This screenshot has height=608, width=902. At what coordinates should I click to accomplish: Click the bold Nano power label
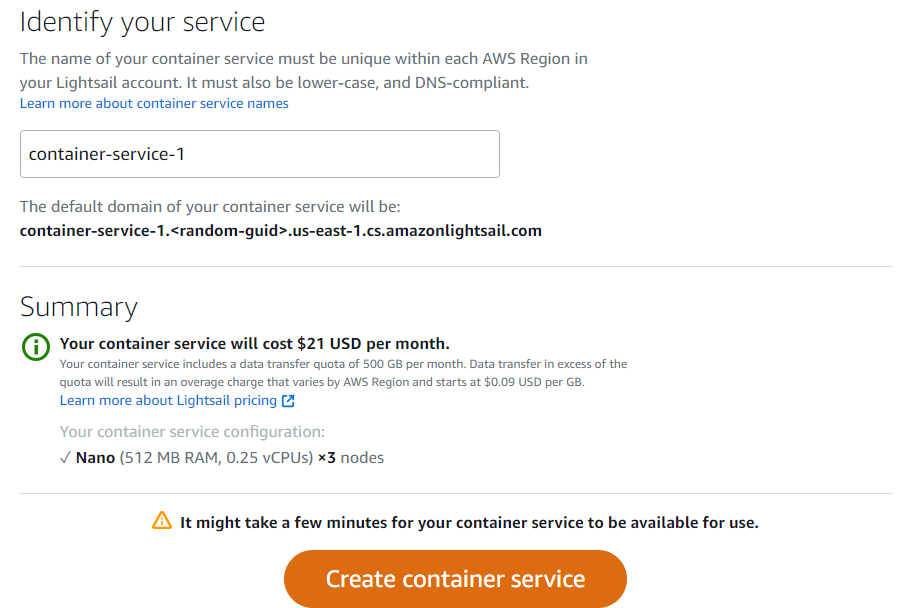coord(95,458)
